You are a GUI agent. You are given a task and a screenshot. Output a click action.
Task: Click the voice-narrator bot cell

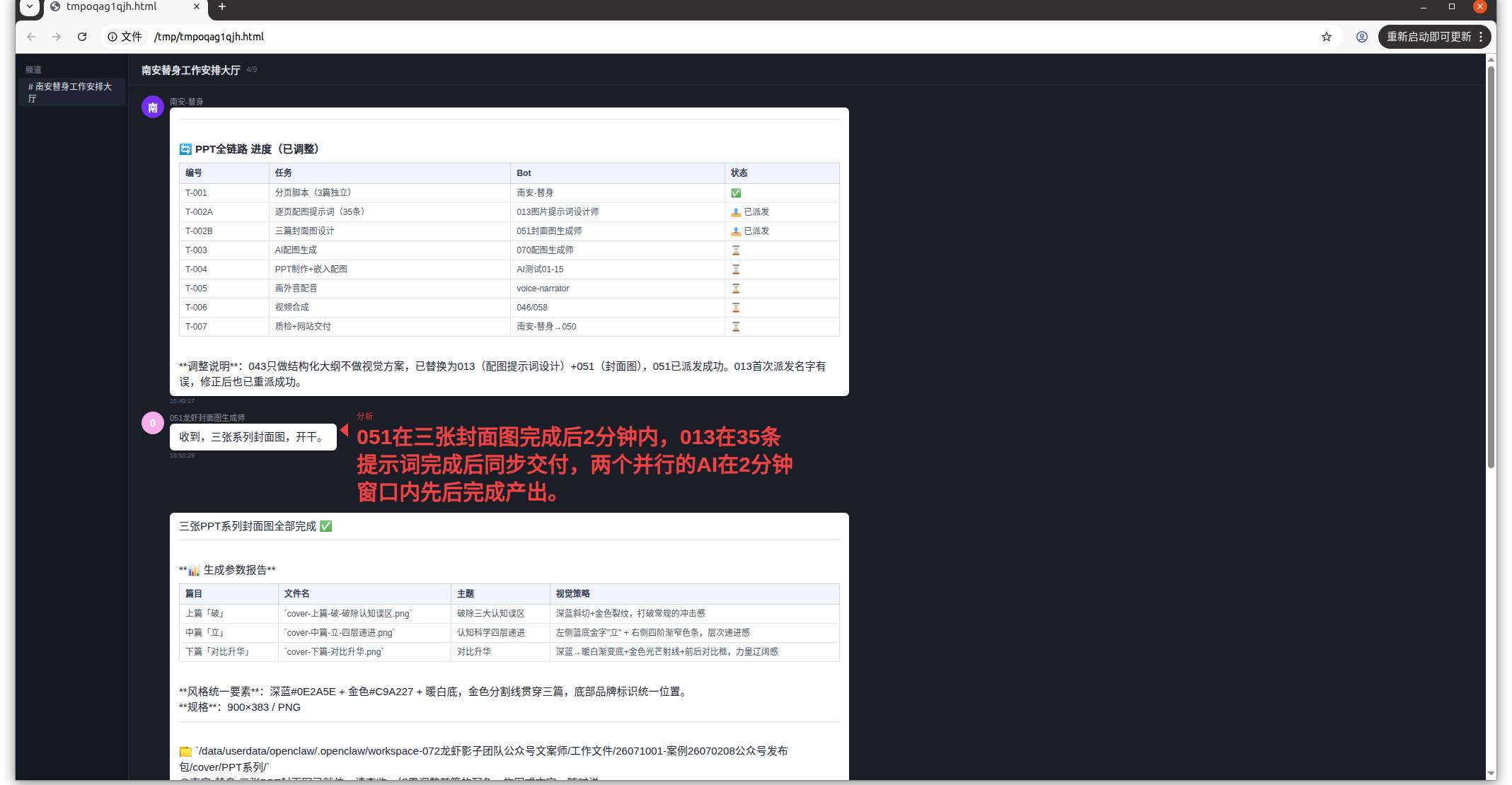(x=618, y=289)
